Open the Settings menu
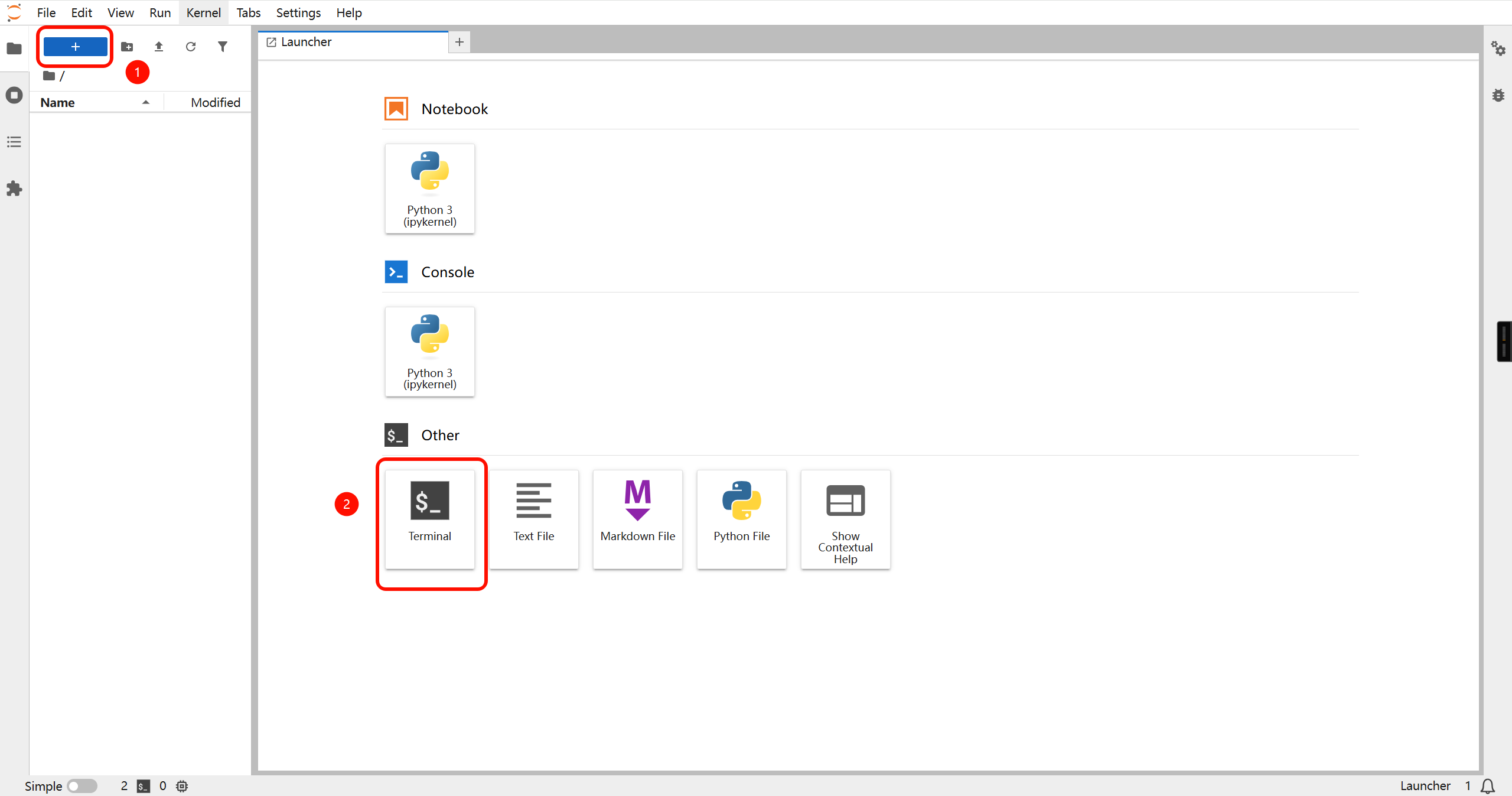 click(298, 12)
